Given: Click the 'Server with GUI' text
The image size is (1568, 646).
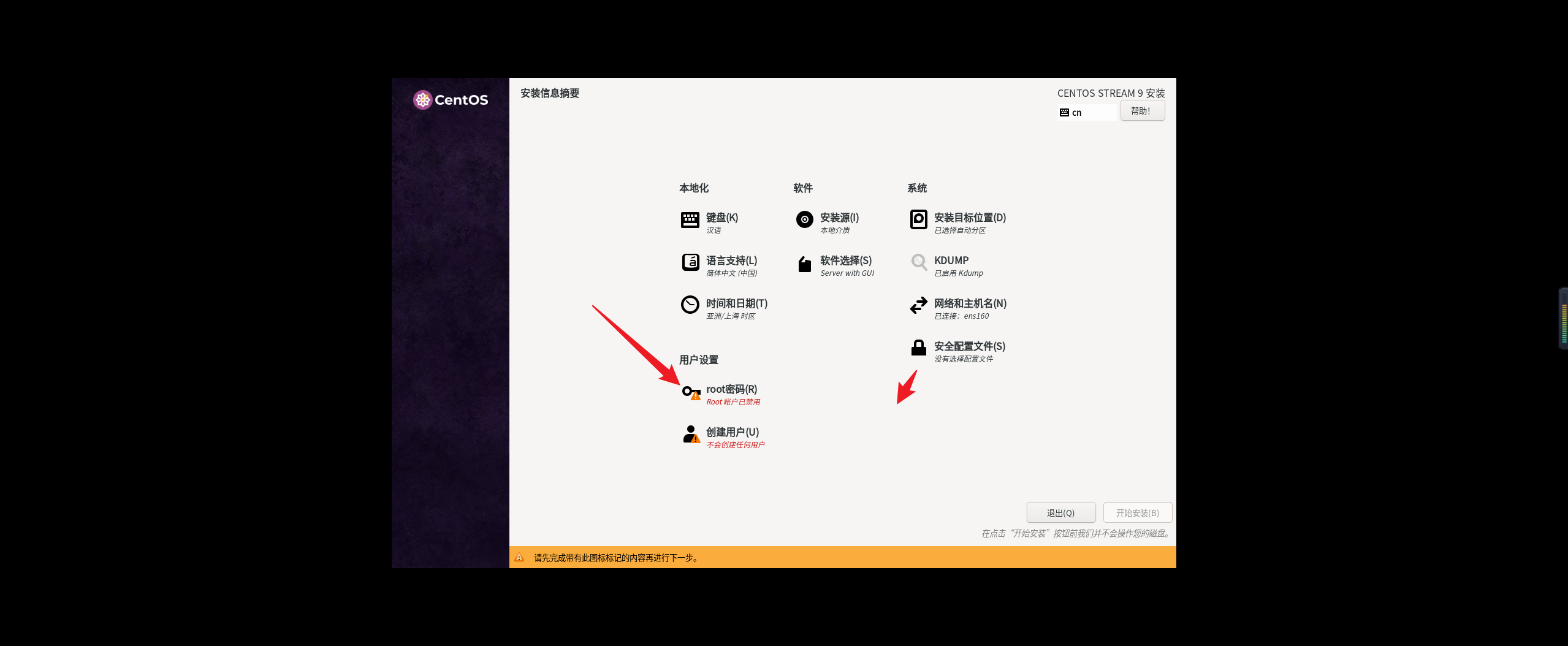Looking at the screenshot, I should [847, 273].
